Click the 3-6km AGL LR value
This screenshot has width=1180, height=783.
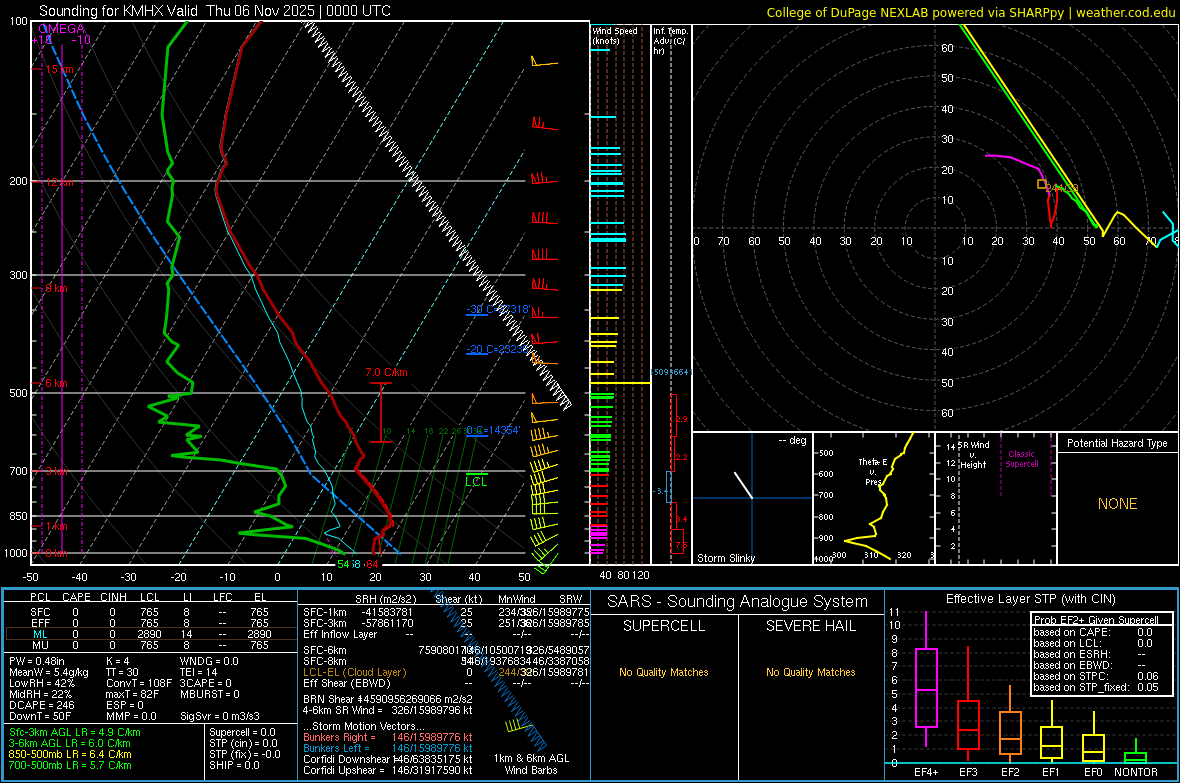pyautogui.click(x=70, y=743)
